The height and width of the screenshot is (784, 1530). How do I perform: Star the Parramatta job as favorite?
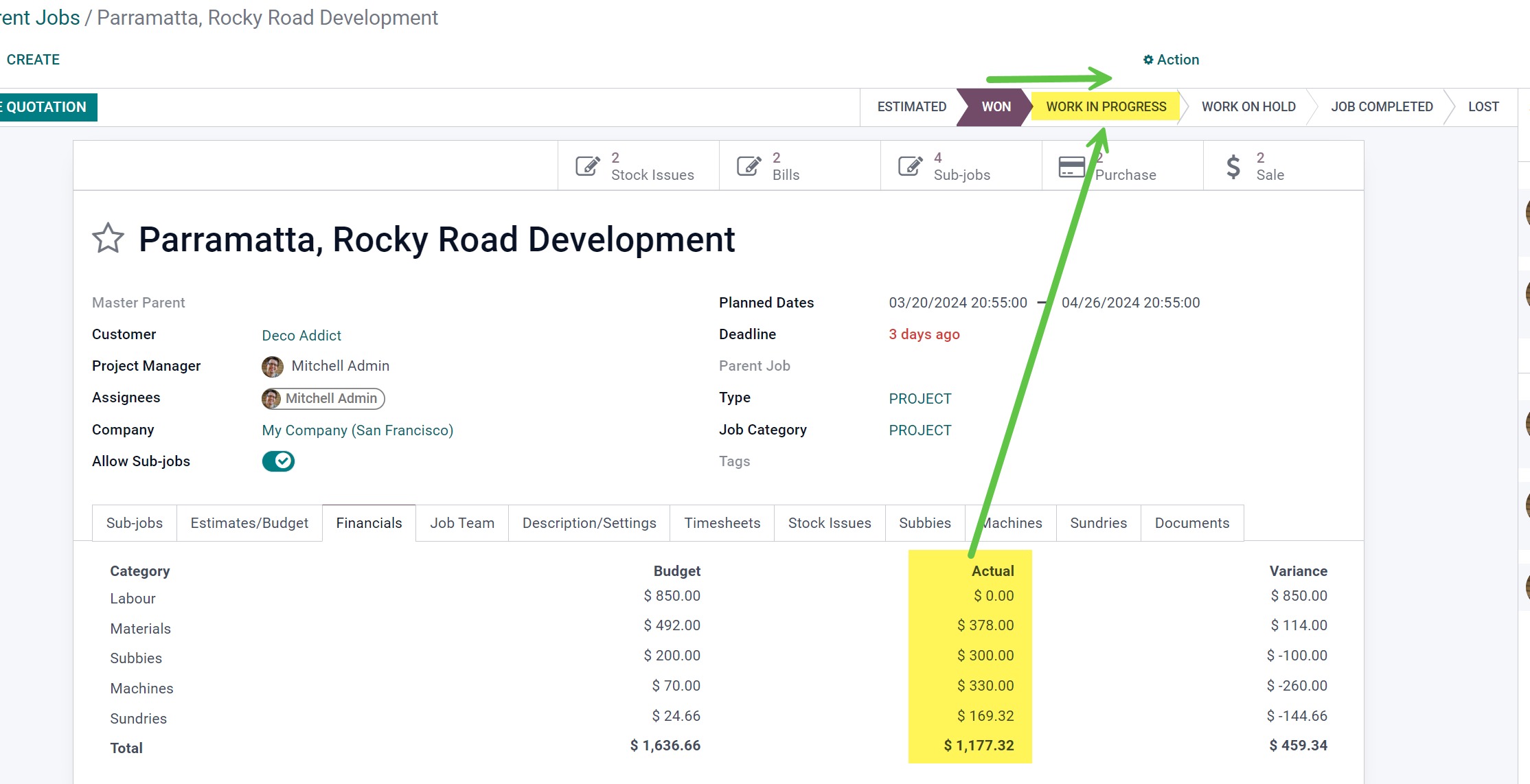coord(108,238)
